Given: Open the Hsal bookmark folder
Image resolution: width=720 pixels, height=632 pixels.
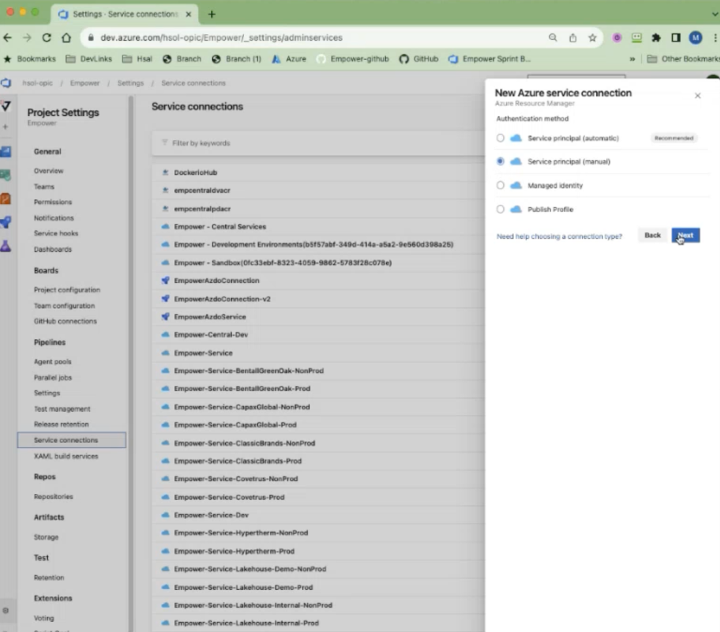Looking at the screenshot, I should coord(137,59).
